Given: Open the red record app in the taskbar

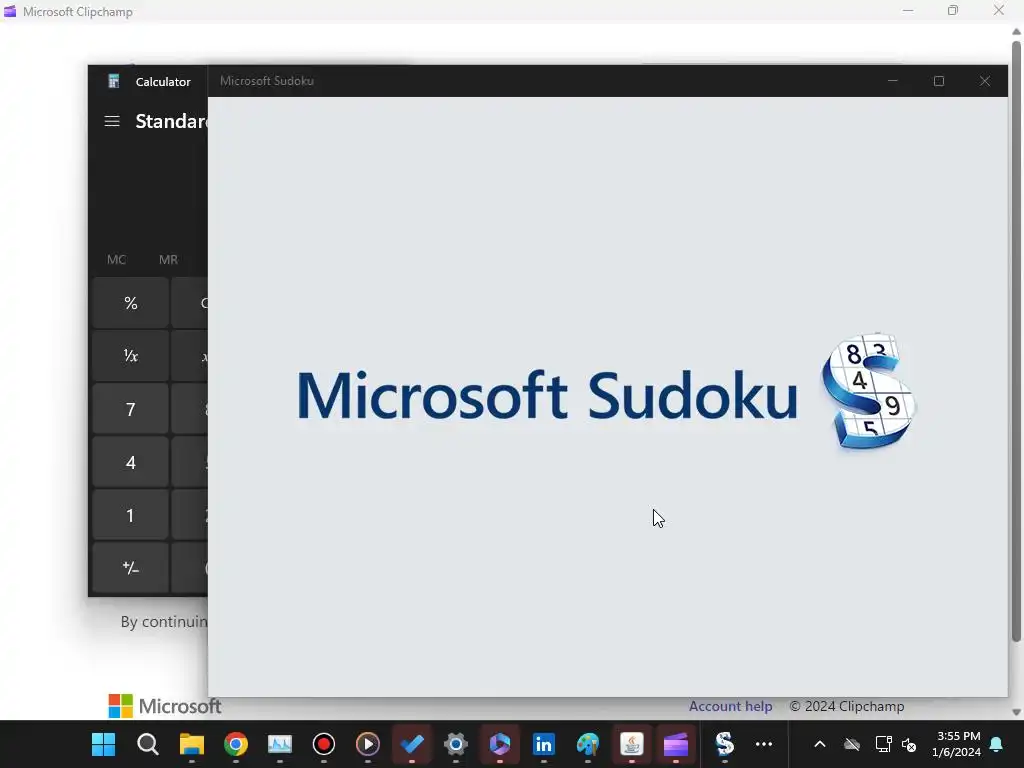Looking at the screenshot, I should 324,744.
